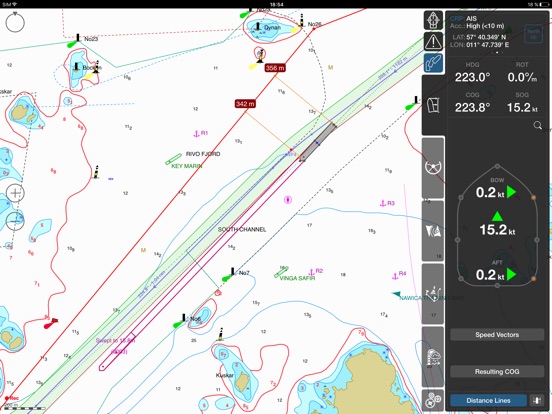Open the settings gears icon
552x414 pixels.
tap(433, 401)
